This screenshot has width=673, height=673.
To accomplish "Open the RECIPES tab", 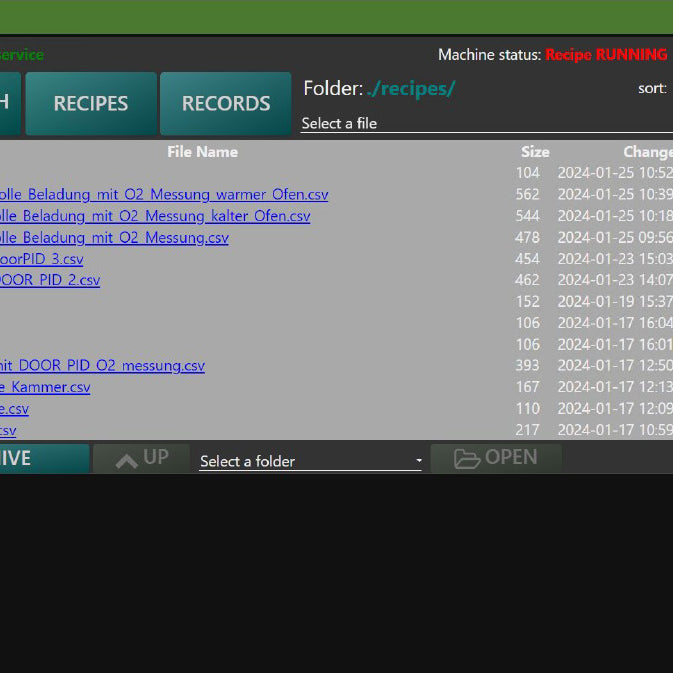I will [91, 103].
